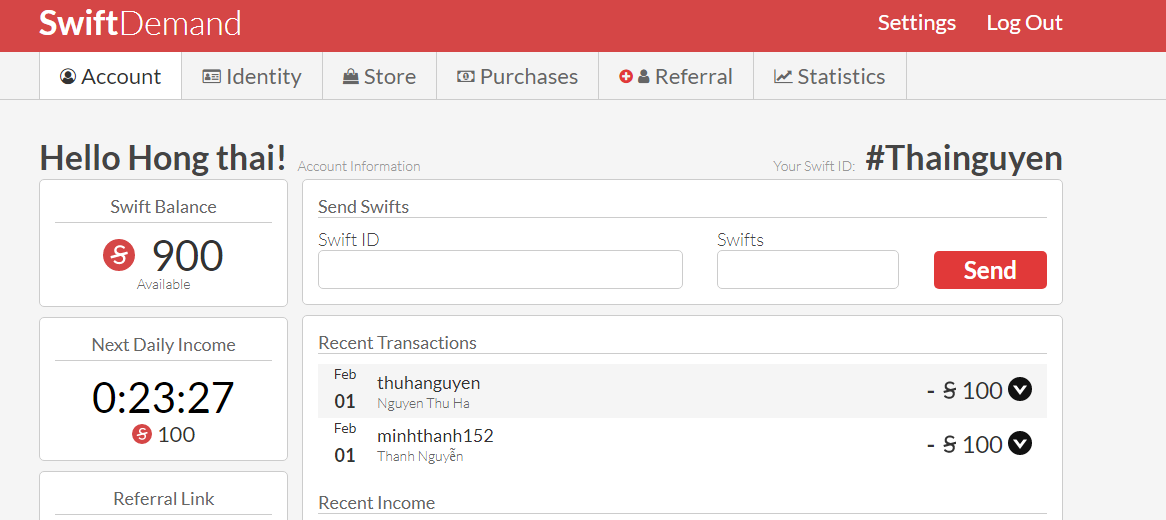Focus the Swifts amount field
Viewport: 1166px width, 520px height.
point(807,270)
